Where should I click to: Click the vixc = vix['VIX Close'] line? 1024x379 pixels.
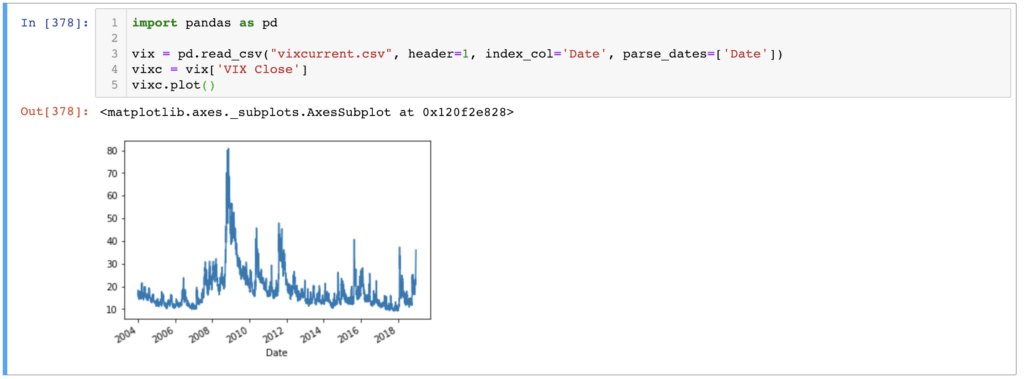[x=221, y=70]
